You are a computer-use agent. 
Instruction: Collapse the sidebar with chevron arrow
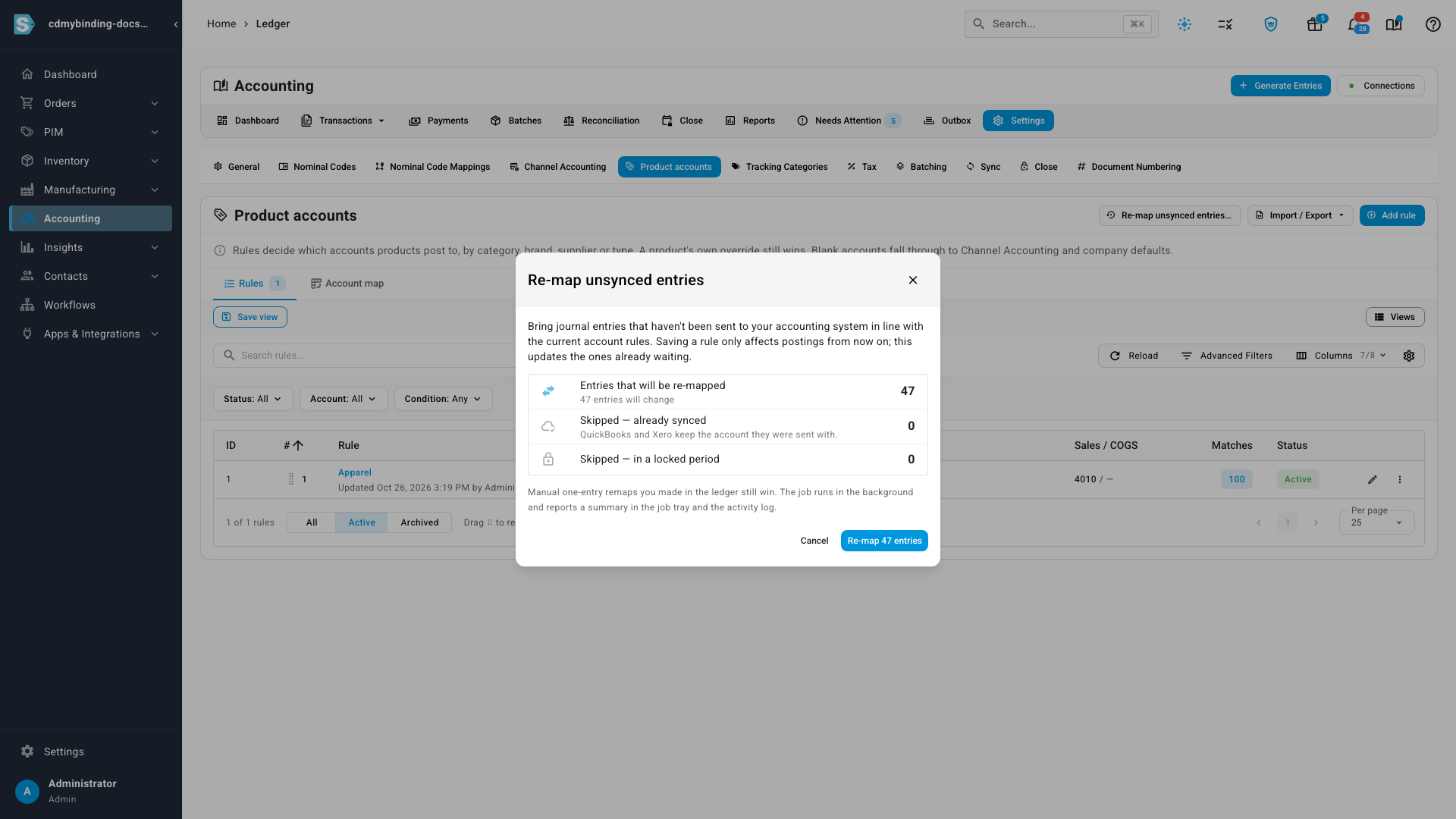click(x=176, y=24)
